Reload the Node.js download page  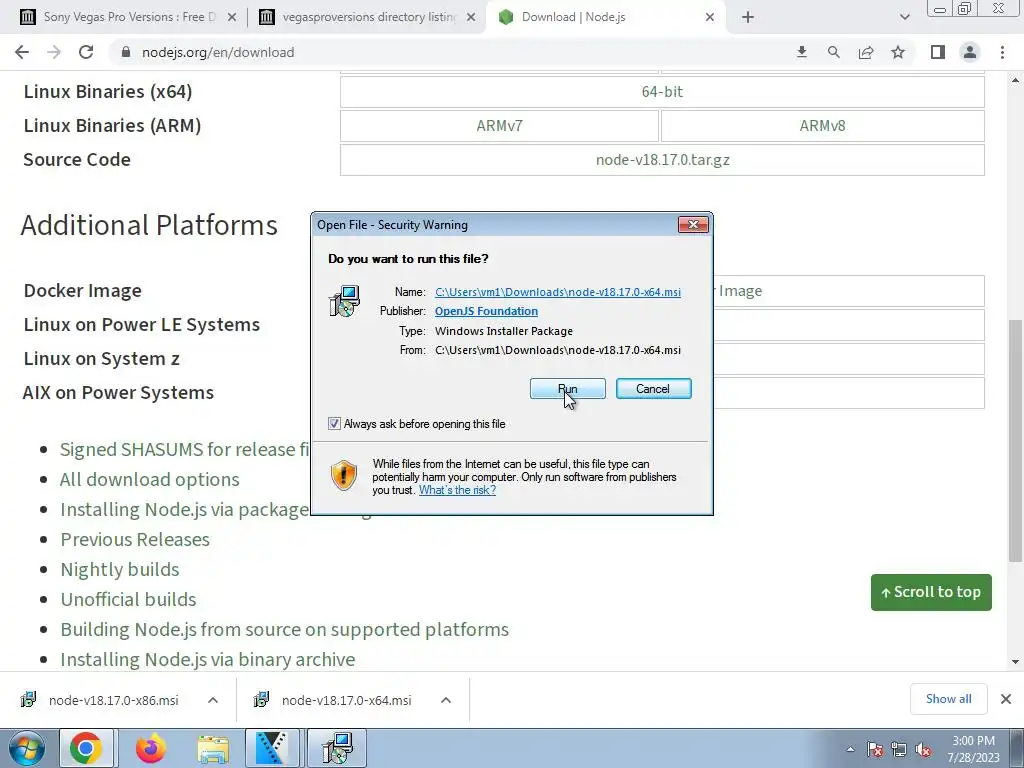pyautogui.click(x=86, y=52)
